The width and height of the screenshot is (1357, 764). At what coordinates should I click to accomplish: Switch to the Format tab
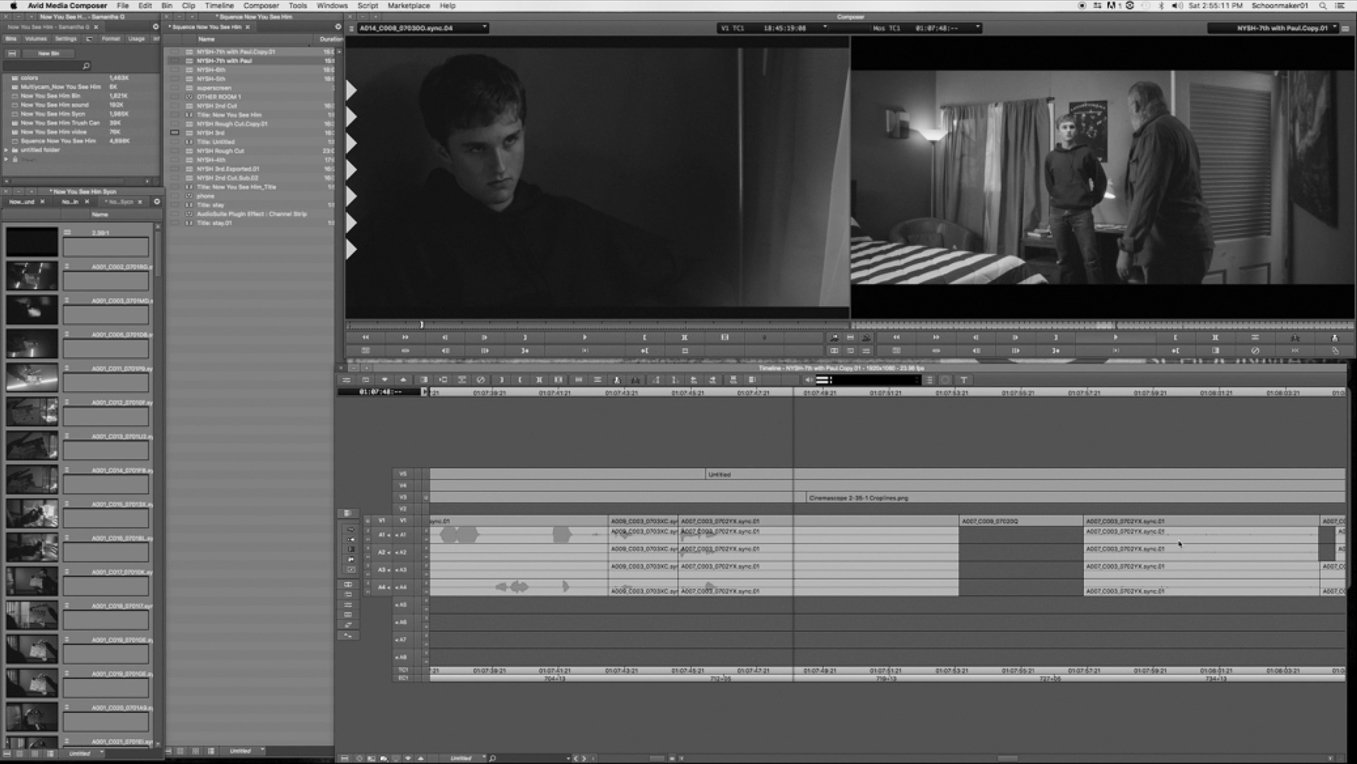click(x=110, y=39)
